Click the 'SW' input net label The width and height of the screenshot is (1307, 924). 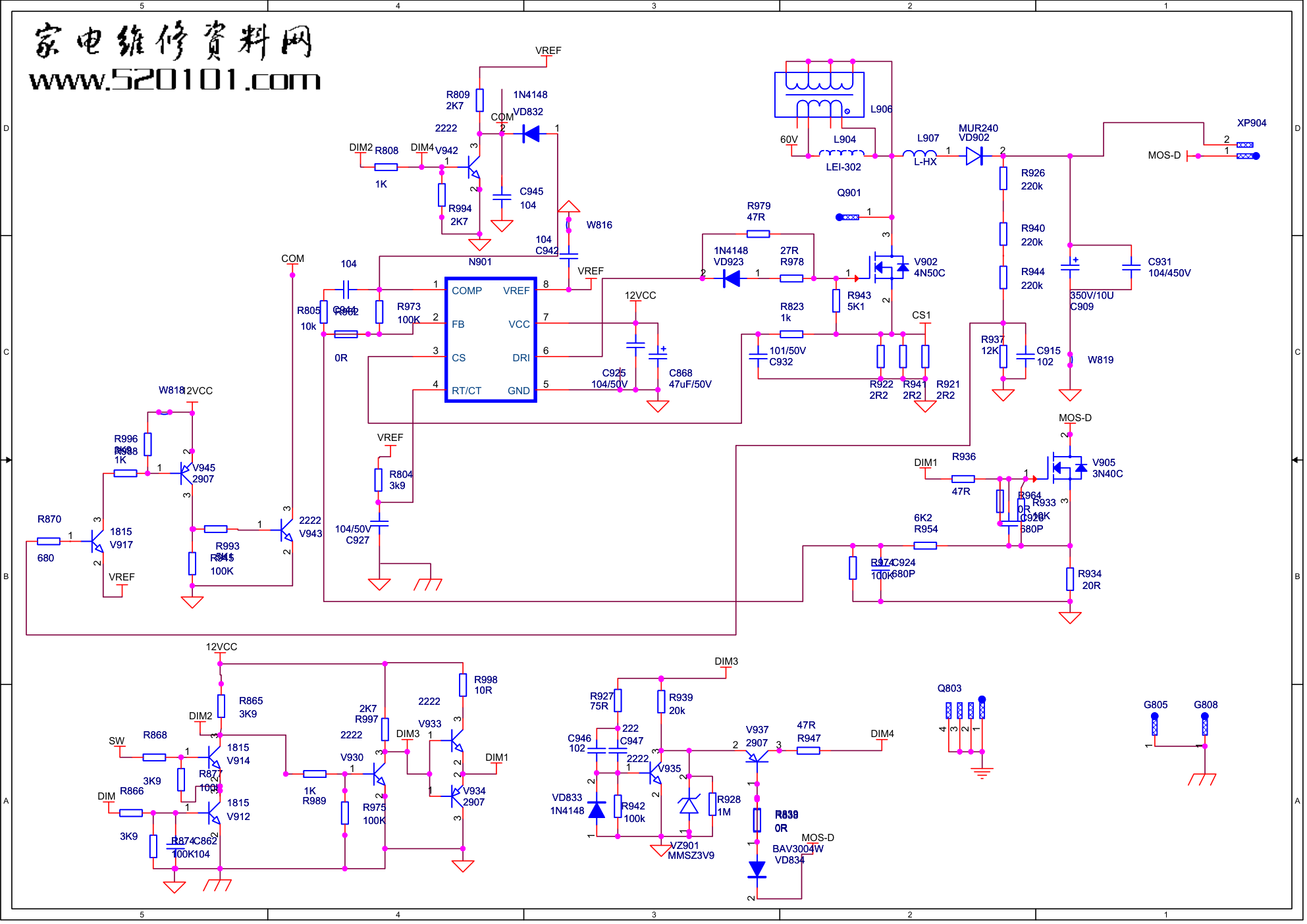tap(117, 741)
